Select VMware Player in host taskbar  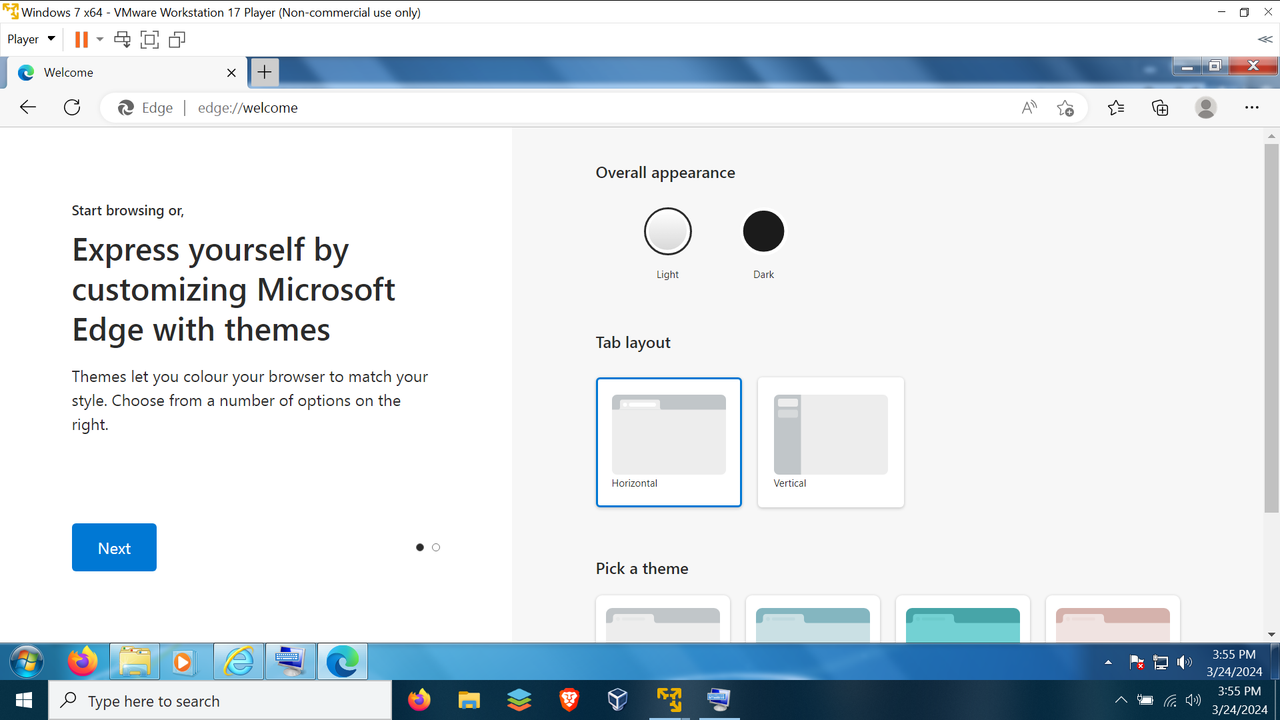pyautogui.click(x=669, y=700)
